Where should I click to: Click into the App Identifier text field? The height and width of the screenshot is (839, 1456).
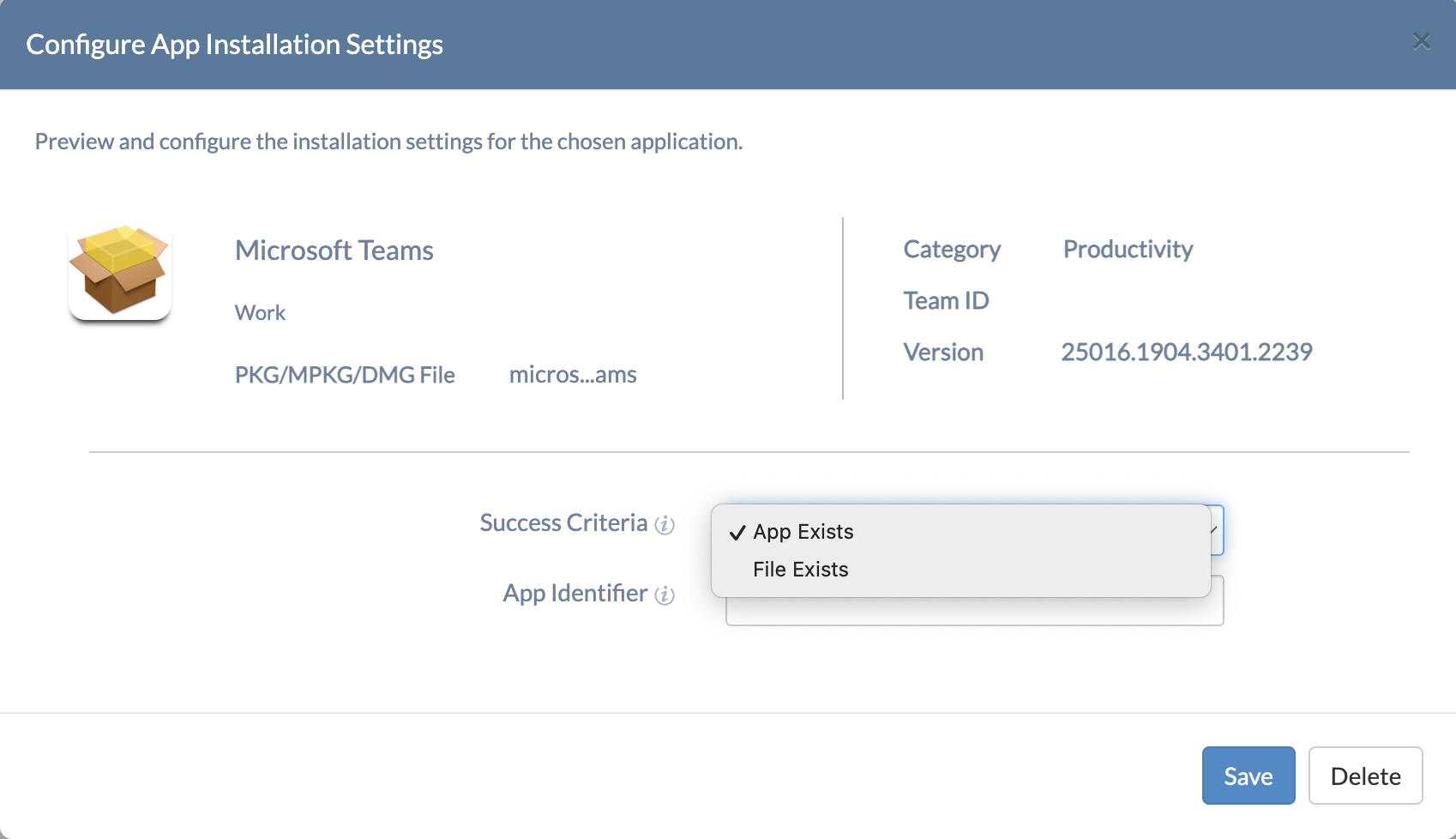tap(973, 612)
